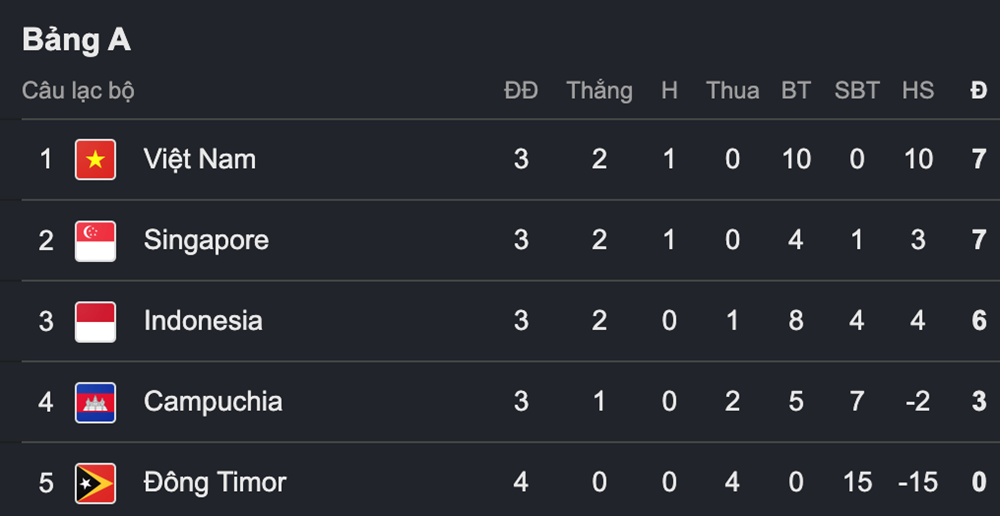Click the Bảng A heading
The height and width of the screenshot is (516, 1000).
click(77, 41)
